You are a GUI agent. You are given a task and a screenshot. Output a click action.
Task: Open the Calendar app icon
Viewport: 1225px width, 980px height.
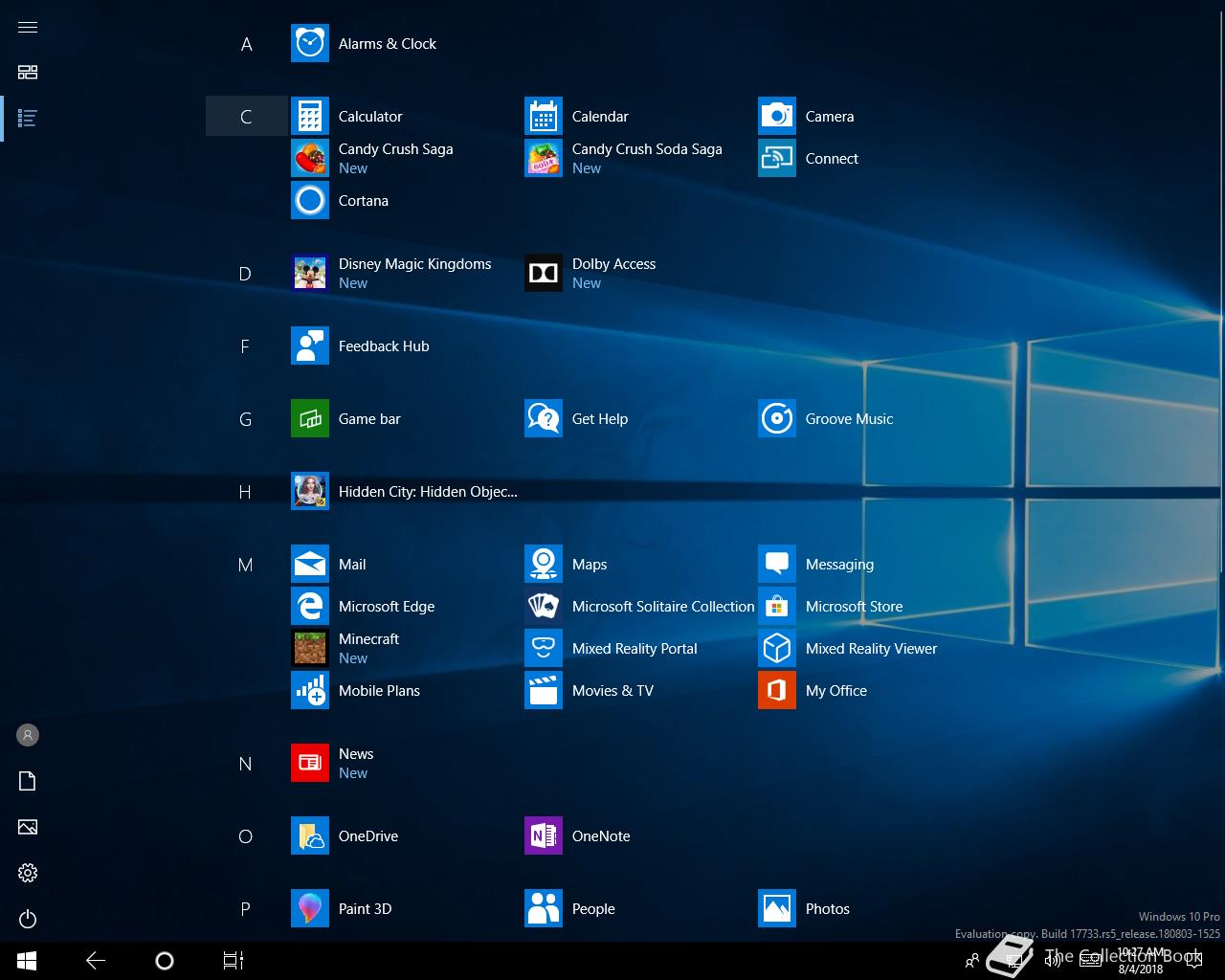(x=544, y=117)
